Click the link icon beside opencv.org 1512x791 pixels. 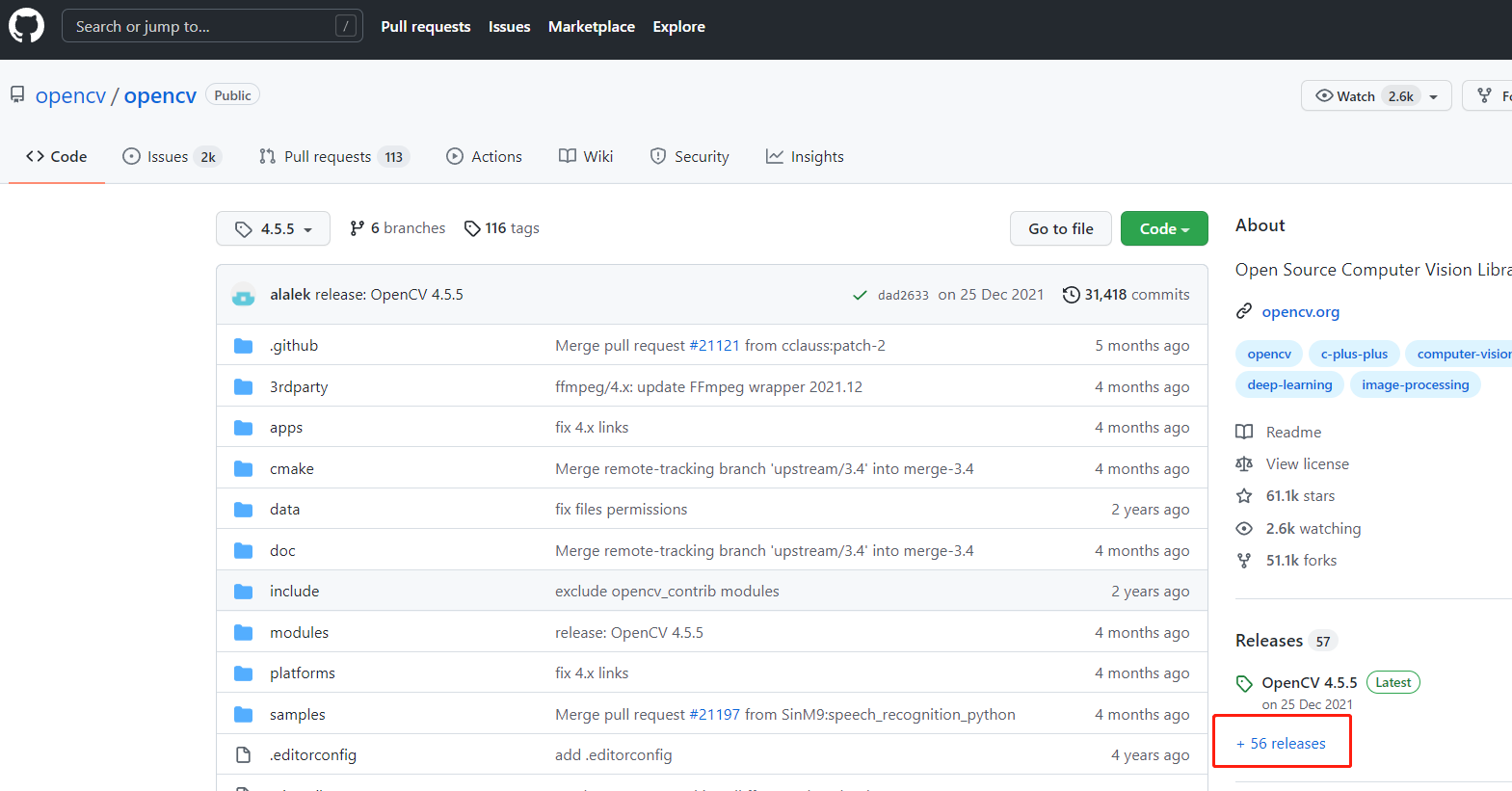point(1244,312)
